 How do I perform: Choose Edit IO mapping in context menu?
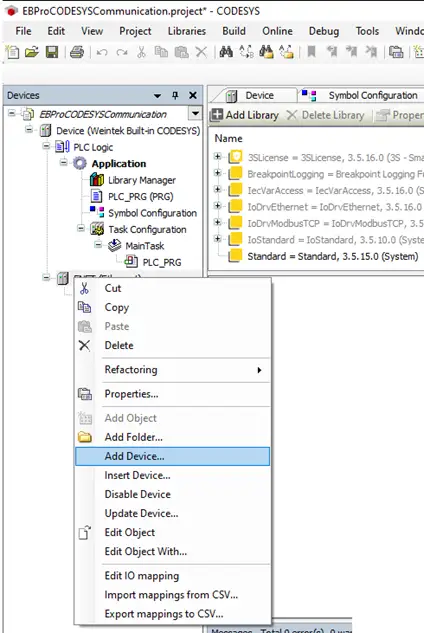[x=172, y=576]
